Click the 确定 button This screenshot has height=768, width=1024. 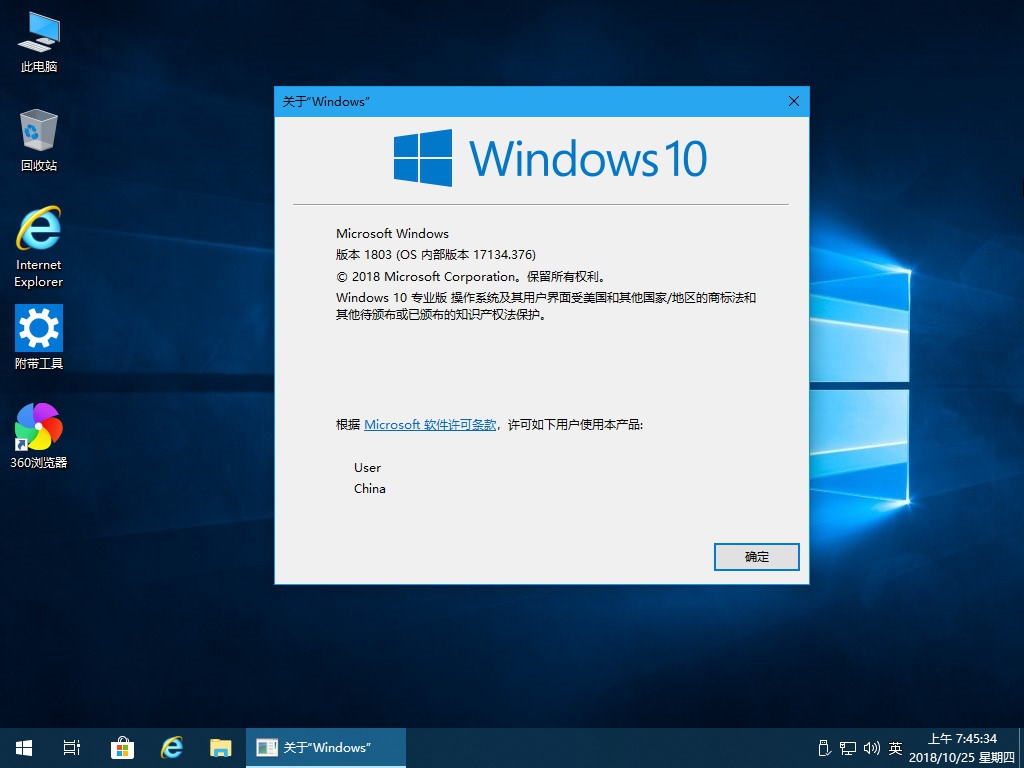click(756, 557)
